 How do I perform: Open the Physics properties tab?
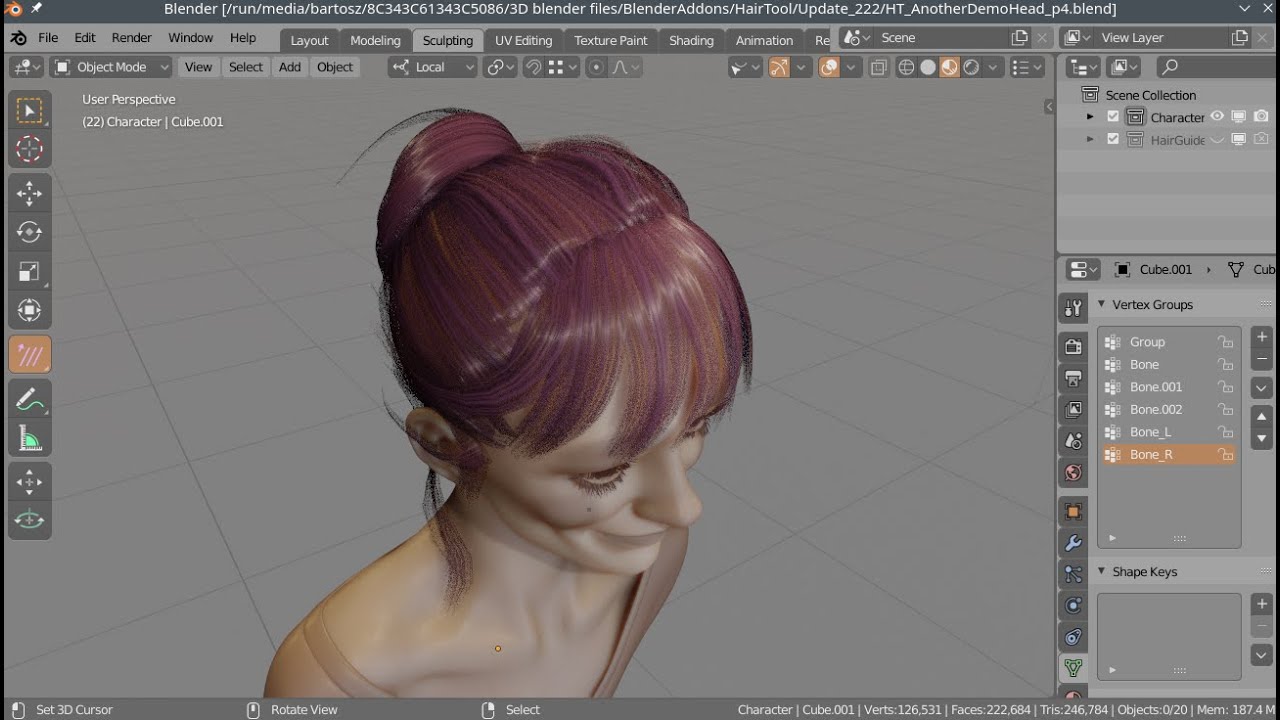(x=1073, y=606)
